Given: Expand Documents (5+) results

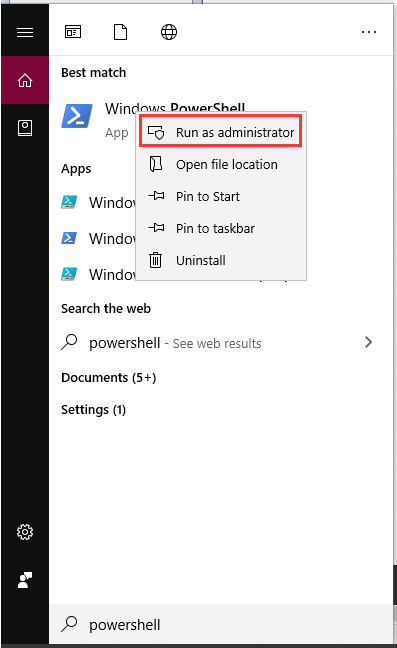Looking at the screenshot, I should point(109,377).
